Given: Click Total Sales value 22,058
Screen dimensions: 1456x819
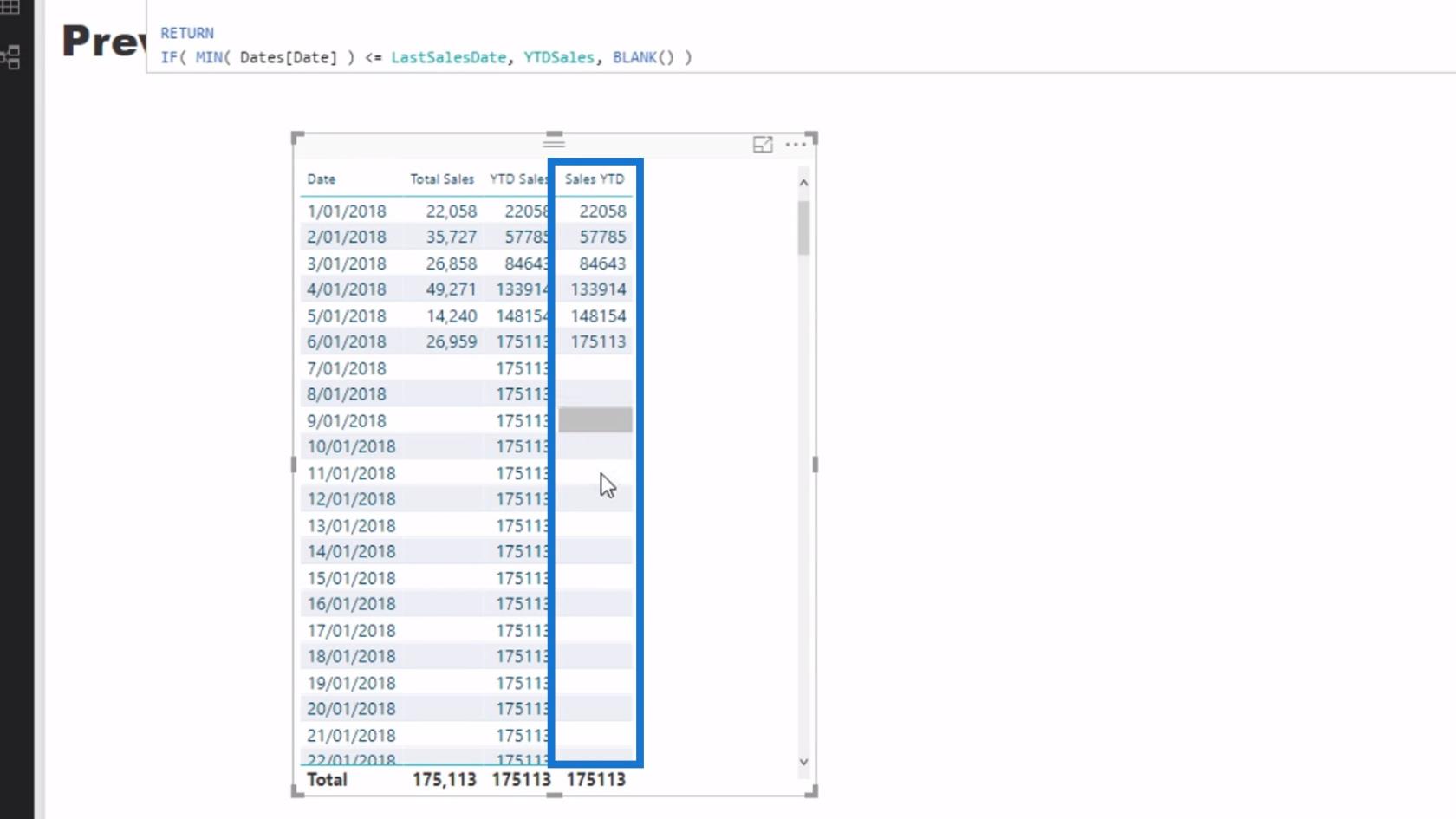Looking at the screenshot, I should click(x=452, y=211).
